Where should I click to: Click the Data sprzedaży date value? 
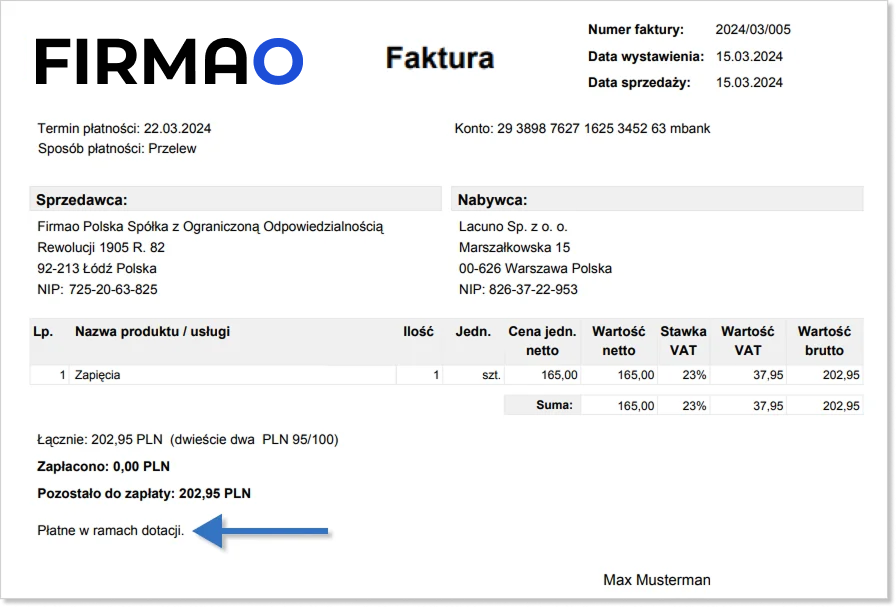coord(750,83)
